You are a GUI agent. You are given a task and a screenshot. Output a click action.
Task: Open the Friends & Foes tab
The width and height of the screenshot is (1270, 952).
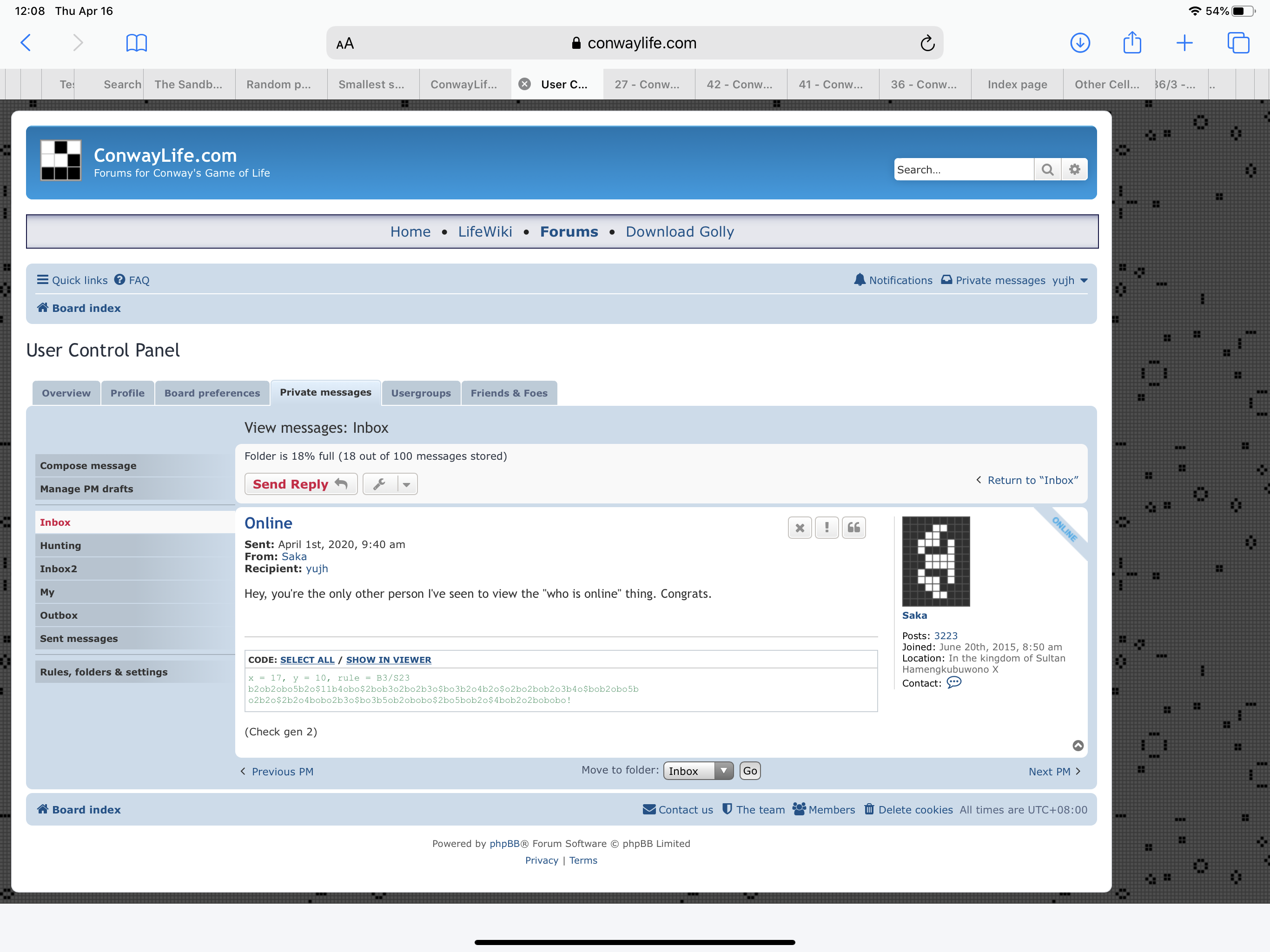click(x=509, y=393)
